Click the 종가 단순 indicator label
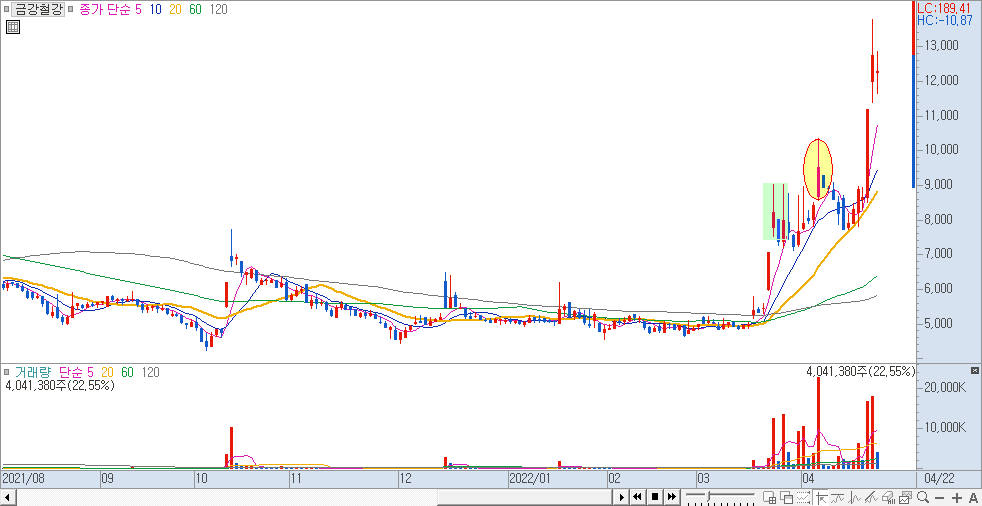Screen dimensions: 982x506 pos(105,9)
